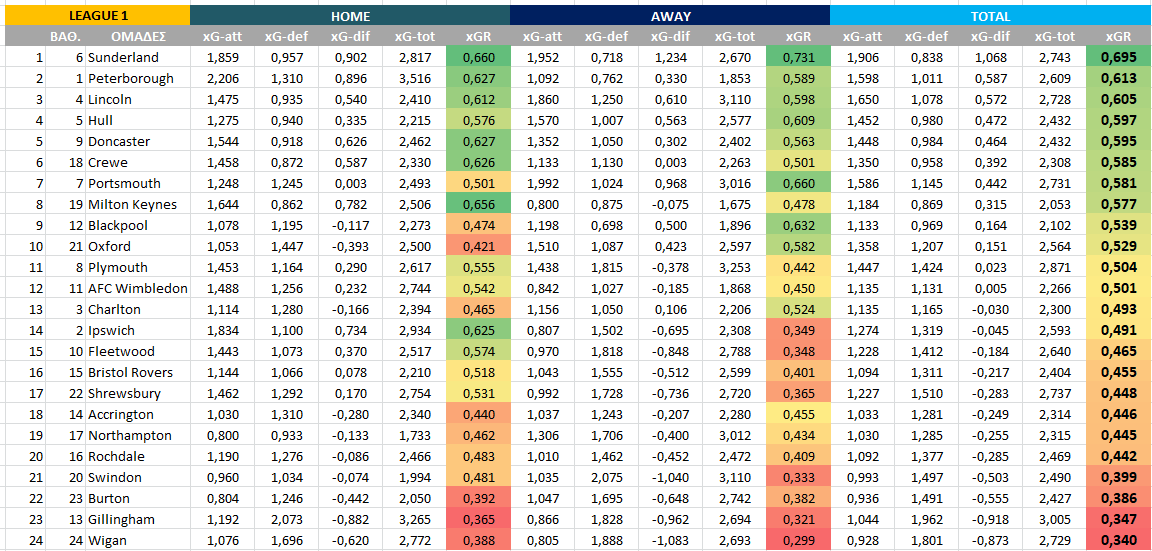Select the Hull team cell
1152x551 pixels.
click(138, 120)
